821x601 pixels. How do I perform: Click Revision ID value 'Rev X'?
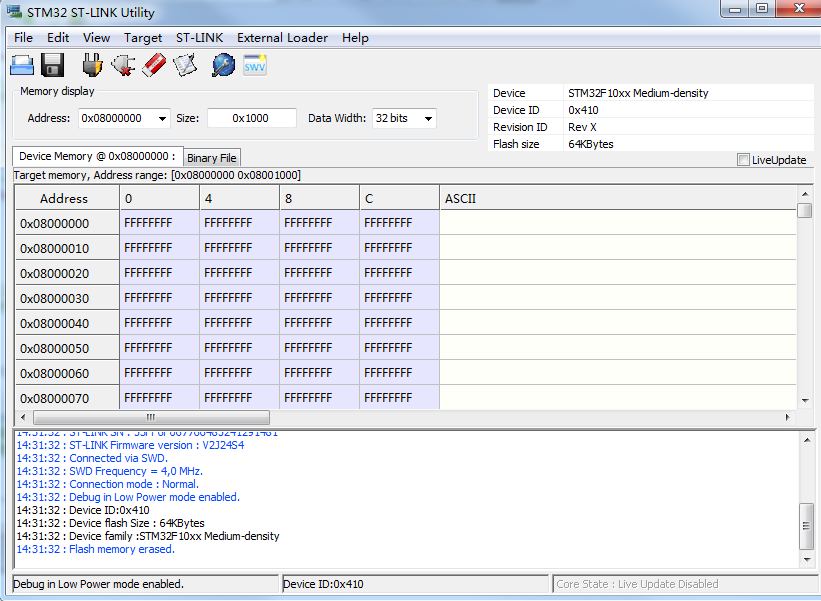(582, 127)
